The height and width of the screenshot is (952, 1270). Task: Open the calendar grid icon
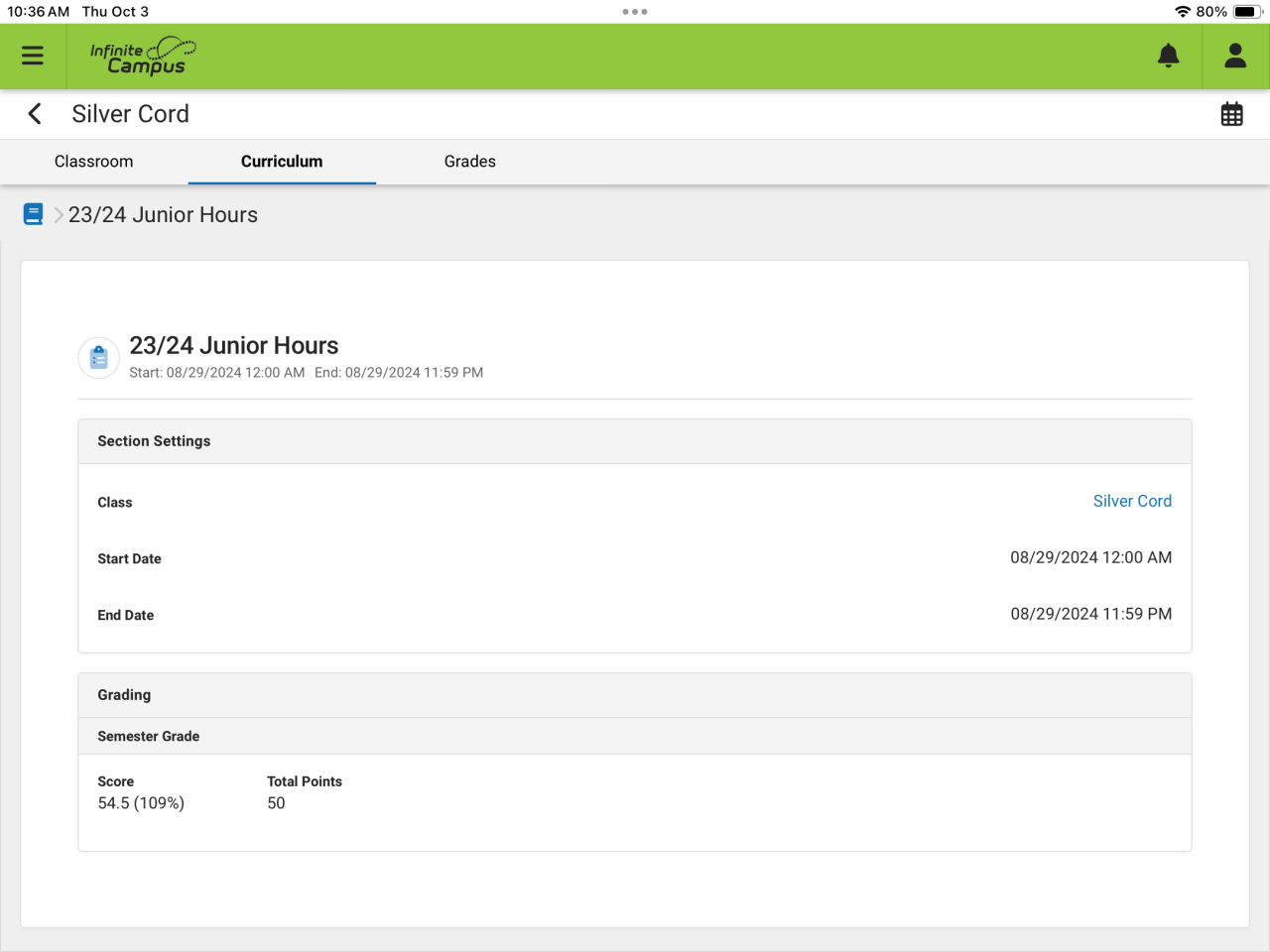click(x=1232, y=114)
